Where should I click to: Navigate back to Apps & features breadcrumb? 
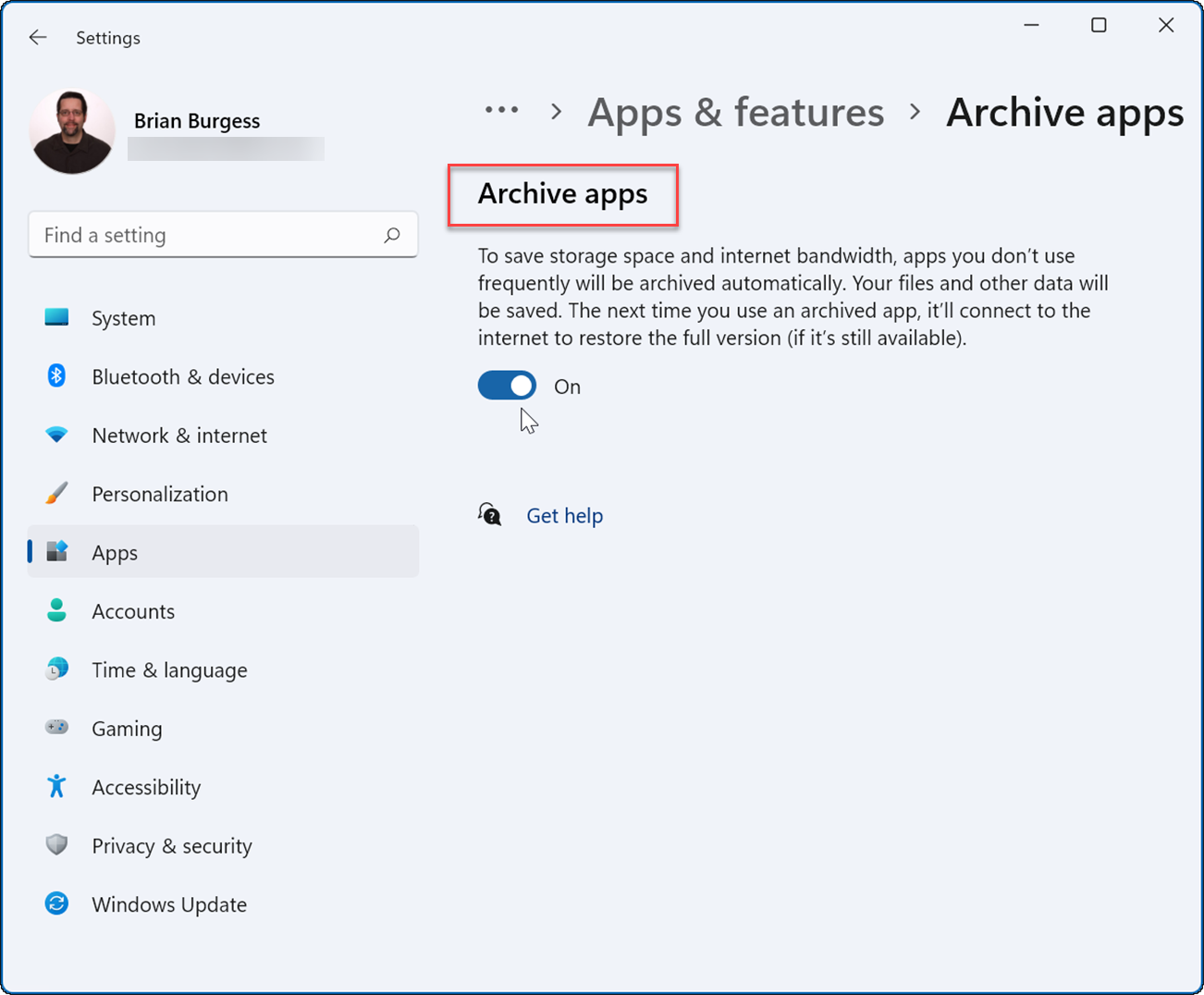click(x=735, y=112)
